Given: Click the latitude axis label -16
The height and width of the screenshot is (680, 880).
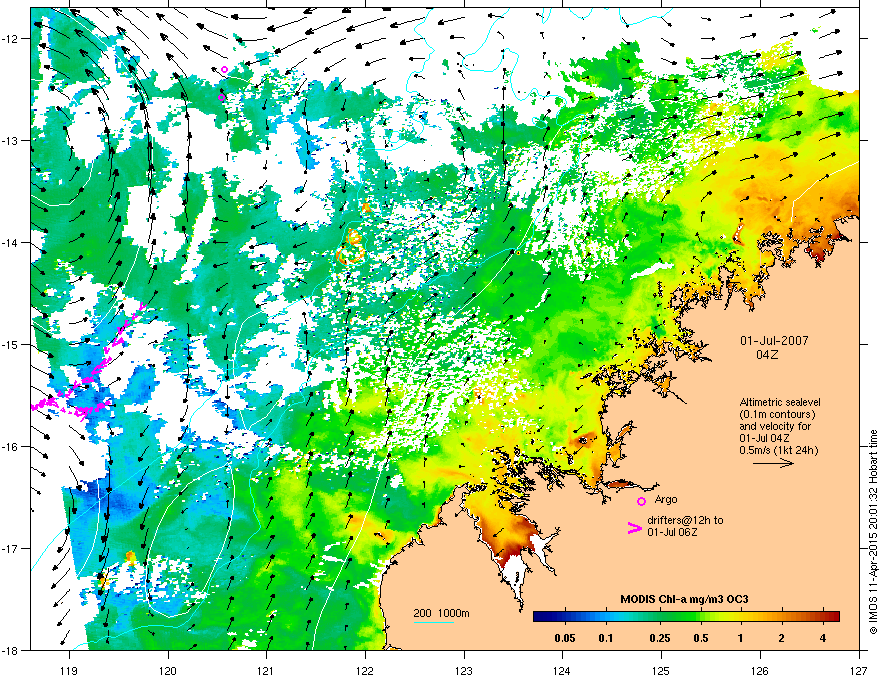Looking at the screenshot, I should tap(11, 447).
